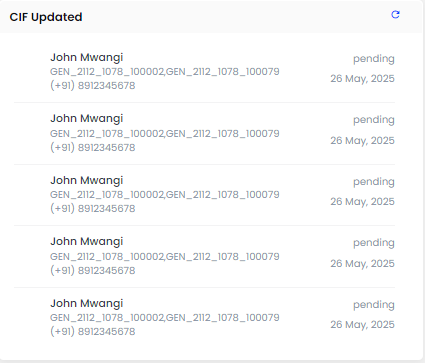Open the second John Mwangi entry
The height and width of the screenshot is (363, 425).
pyautogui.click(x=204, y=133)
